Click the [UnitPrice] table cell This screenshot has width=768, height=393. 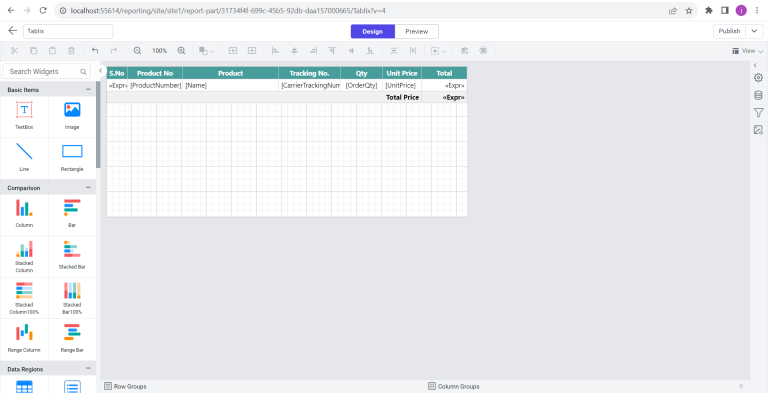402,85
